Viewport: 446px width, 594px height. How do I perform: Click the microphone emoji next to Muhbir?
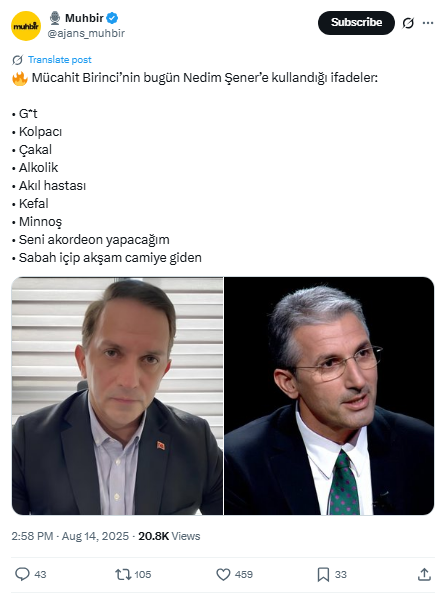[x=55, y=17]
